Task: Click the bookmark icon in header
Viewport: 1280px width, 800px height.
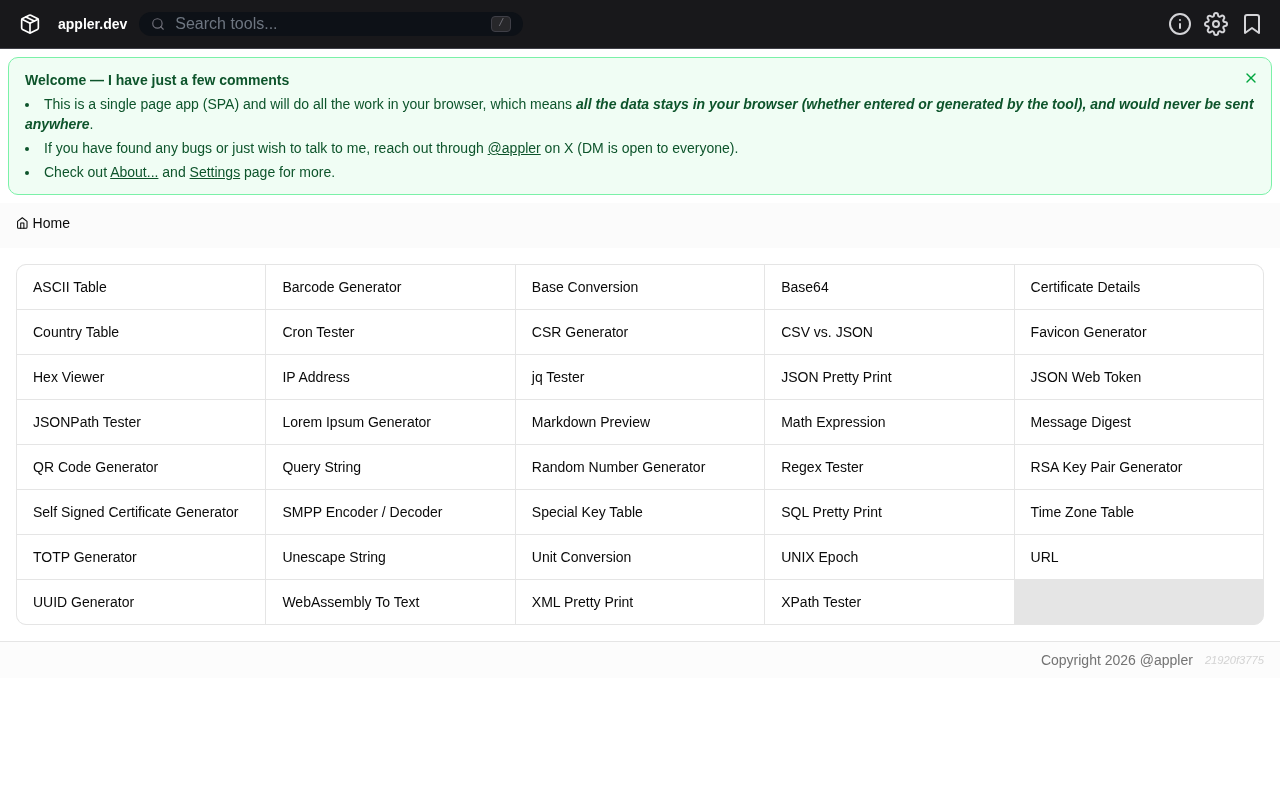Action: pyautogui.click(x=1252, y=24)
